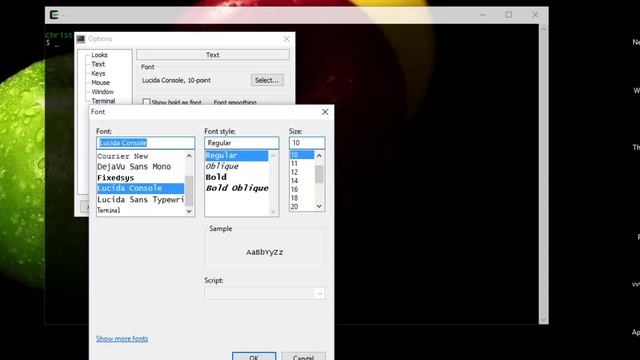Click the terminal window vertical scrollbar

pyautogui.click(x=543, y=174)
